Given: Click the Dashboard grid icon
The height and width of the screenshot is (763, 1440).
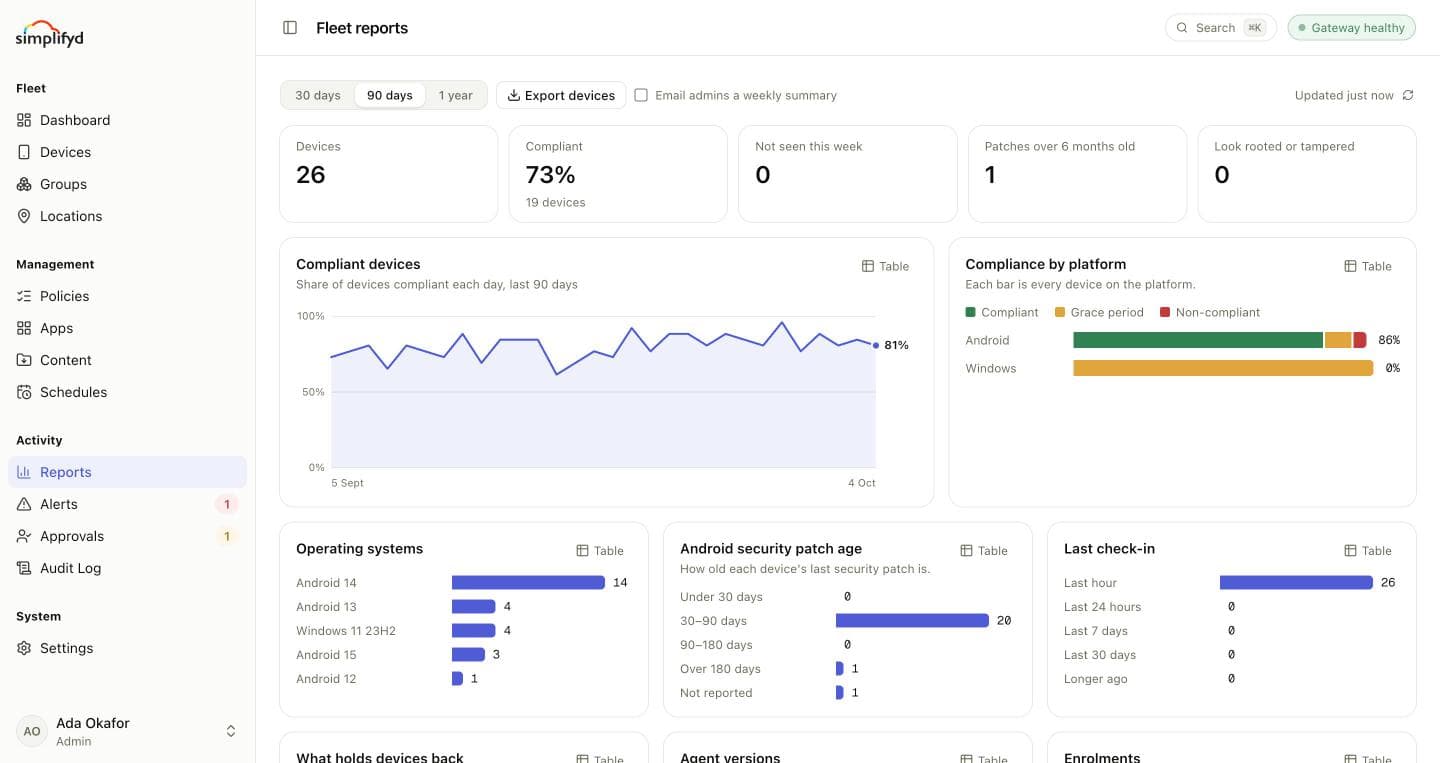Looking at the screenshot, I should 24,120.
